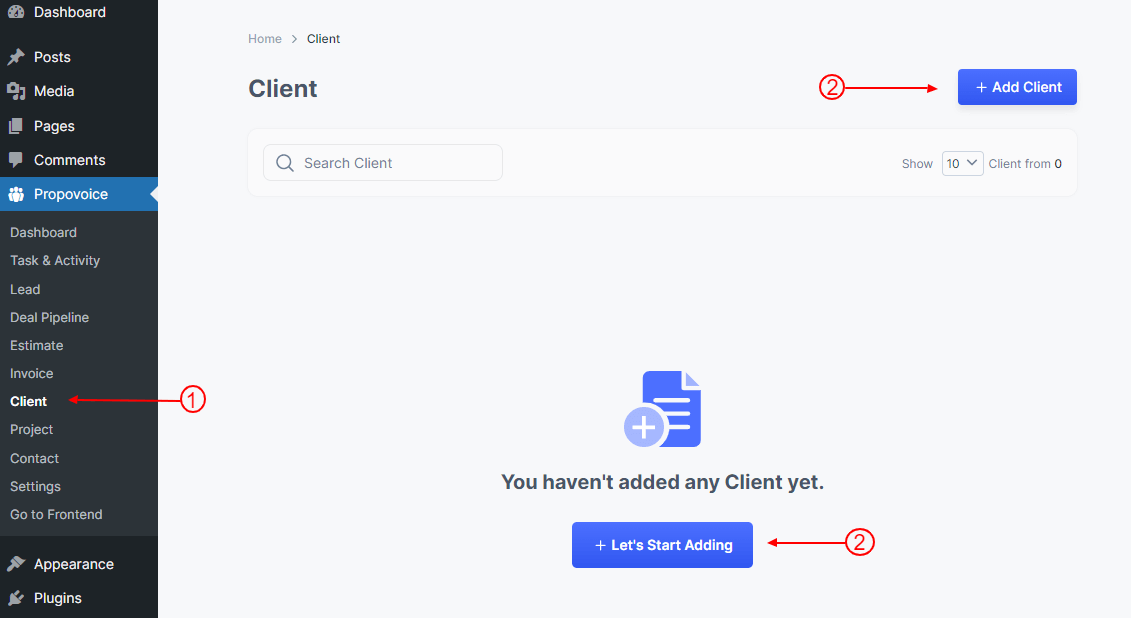Click the Let's Start Adding button
The image size is (1131, 618).
(x=662, y=545)
